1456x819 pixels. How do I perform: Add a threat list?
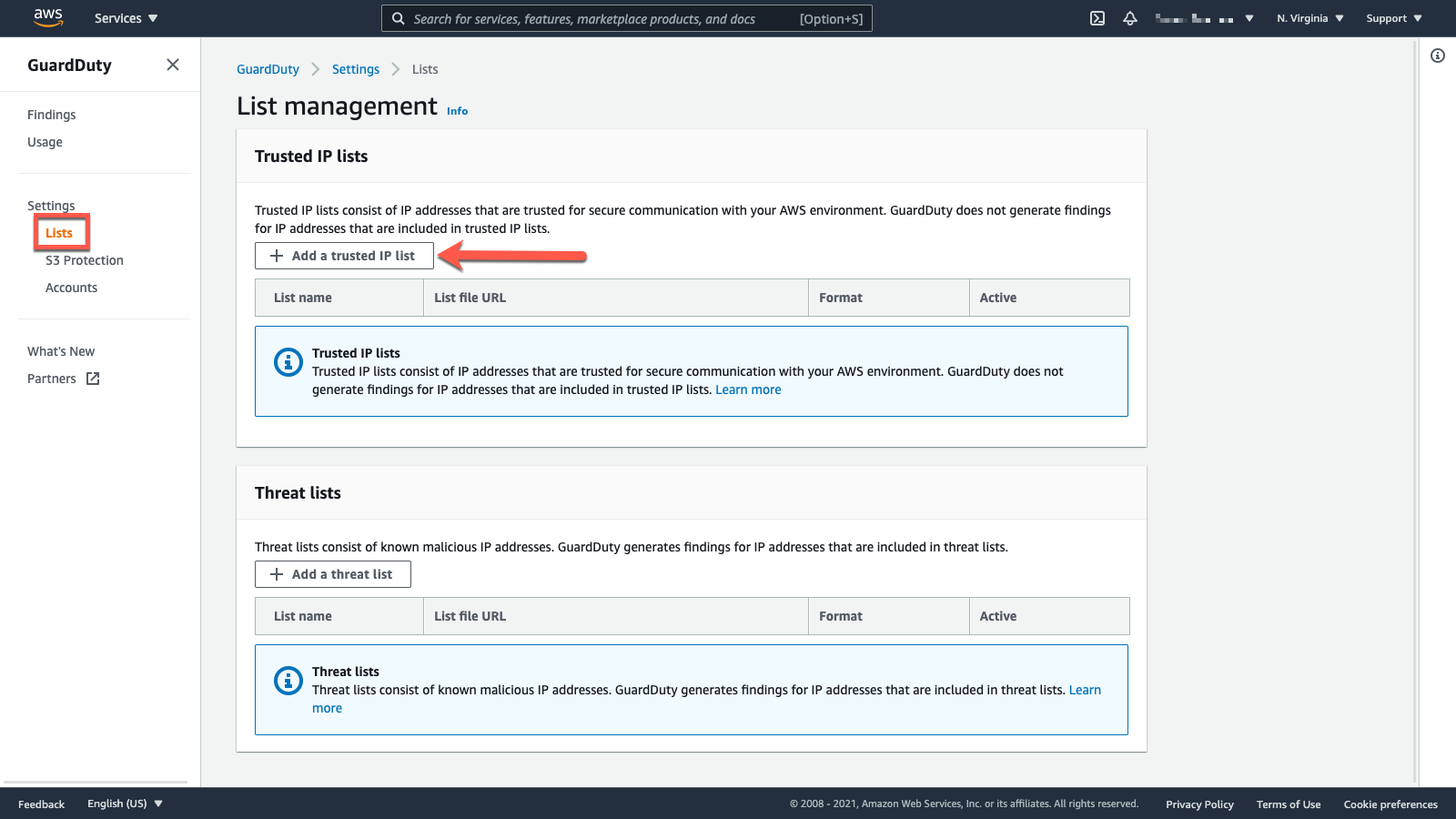333,574
